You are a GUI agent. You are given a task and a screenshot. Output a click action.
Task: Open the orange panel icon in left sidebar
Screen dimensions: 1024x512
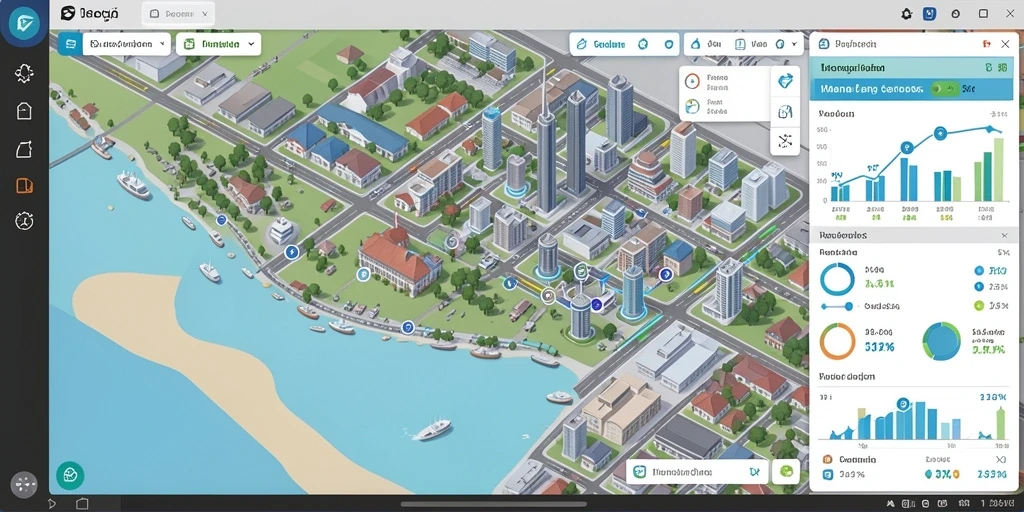[24, 185]
